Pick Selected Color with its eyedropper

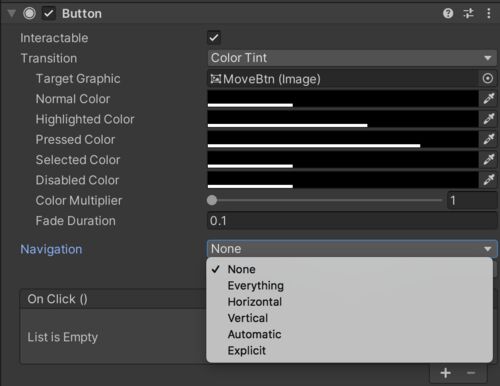[489, 160]
